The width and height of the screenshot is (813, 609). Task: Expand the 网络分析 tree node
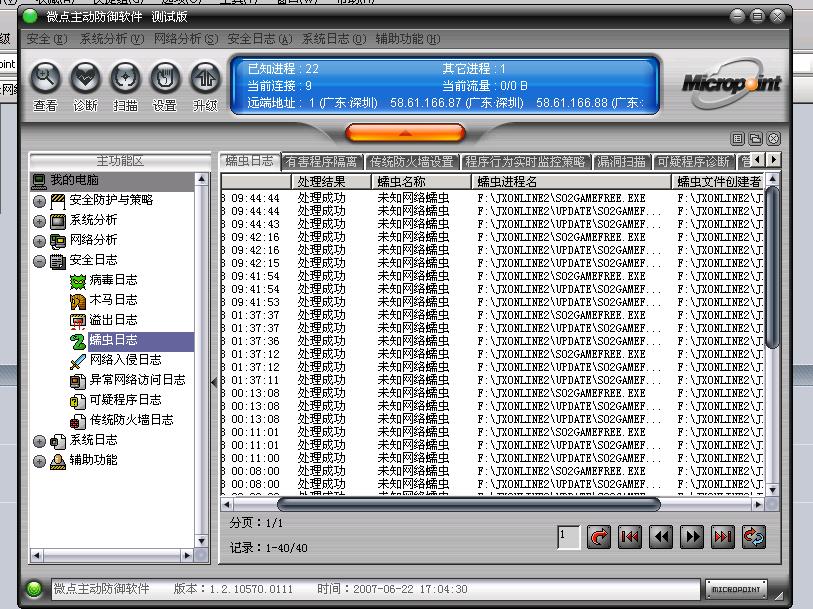coord(39,241)
